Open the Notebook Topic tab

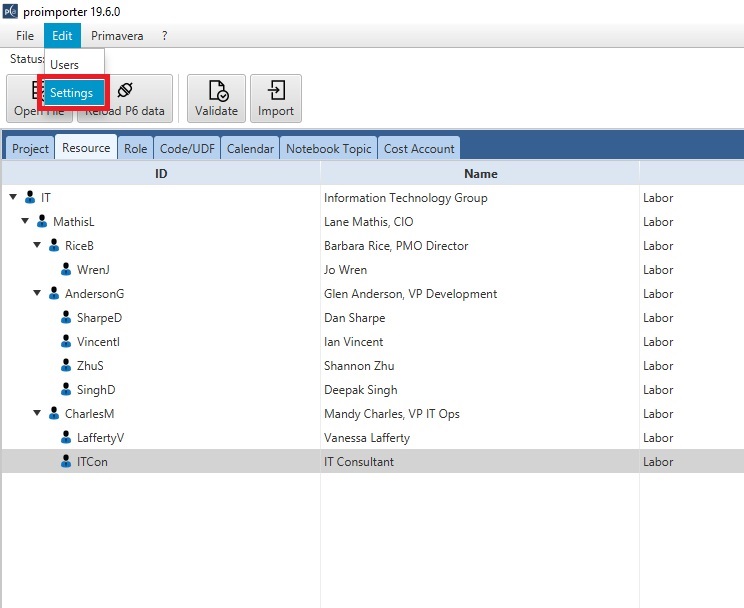point(328,149)
